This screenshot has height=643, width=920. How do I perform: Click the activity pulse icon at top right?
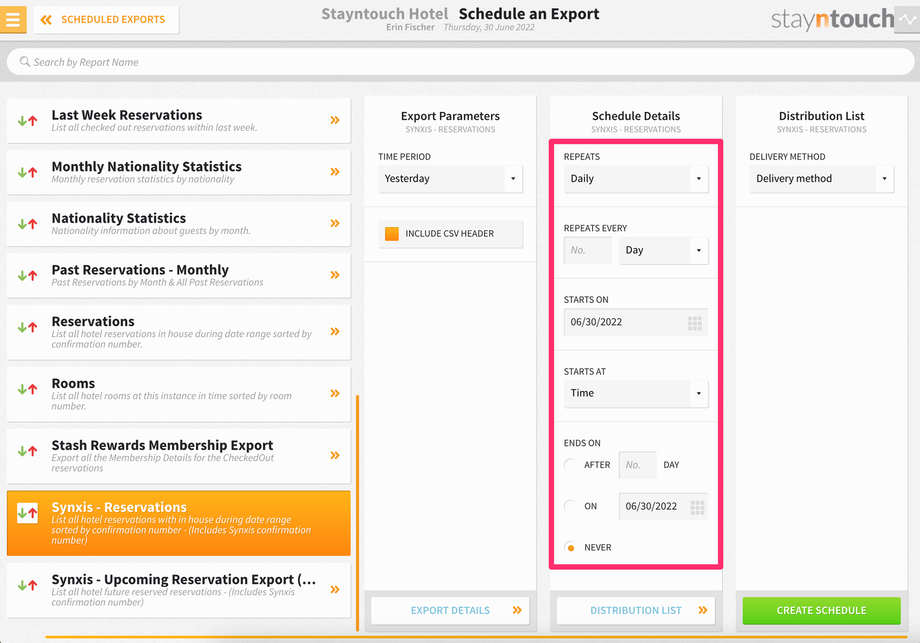click(x=907, y=19)
